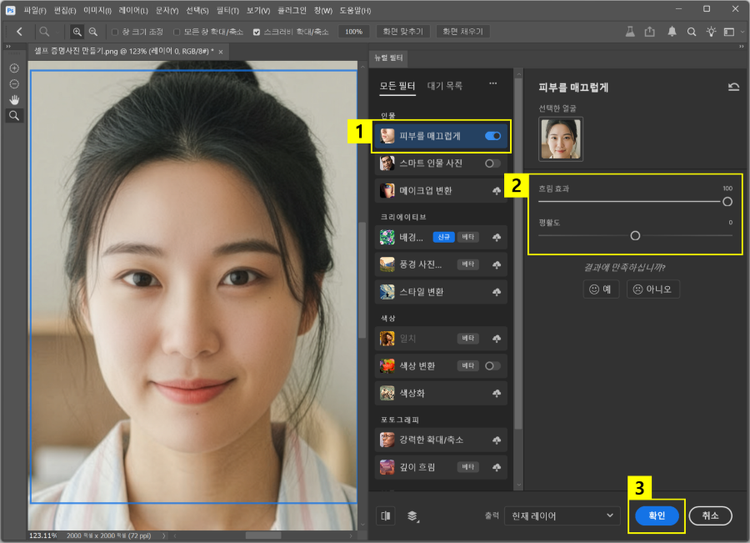Toggle off 피부를 매끄럽게 filter switch
Viewport: 750px width, 543px height.
click(493, 136)
